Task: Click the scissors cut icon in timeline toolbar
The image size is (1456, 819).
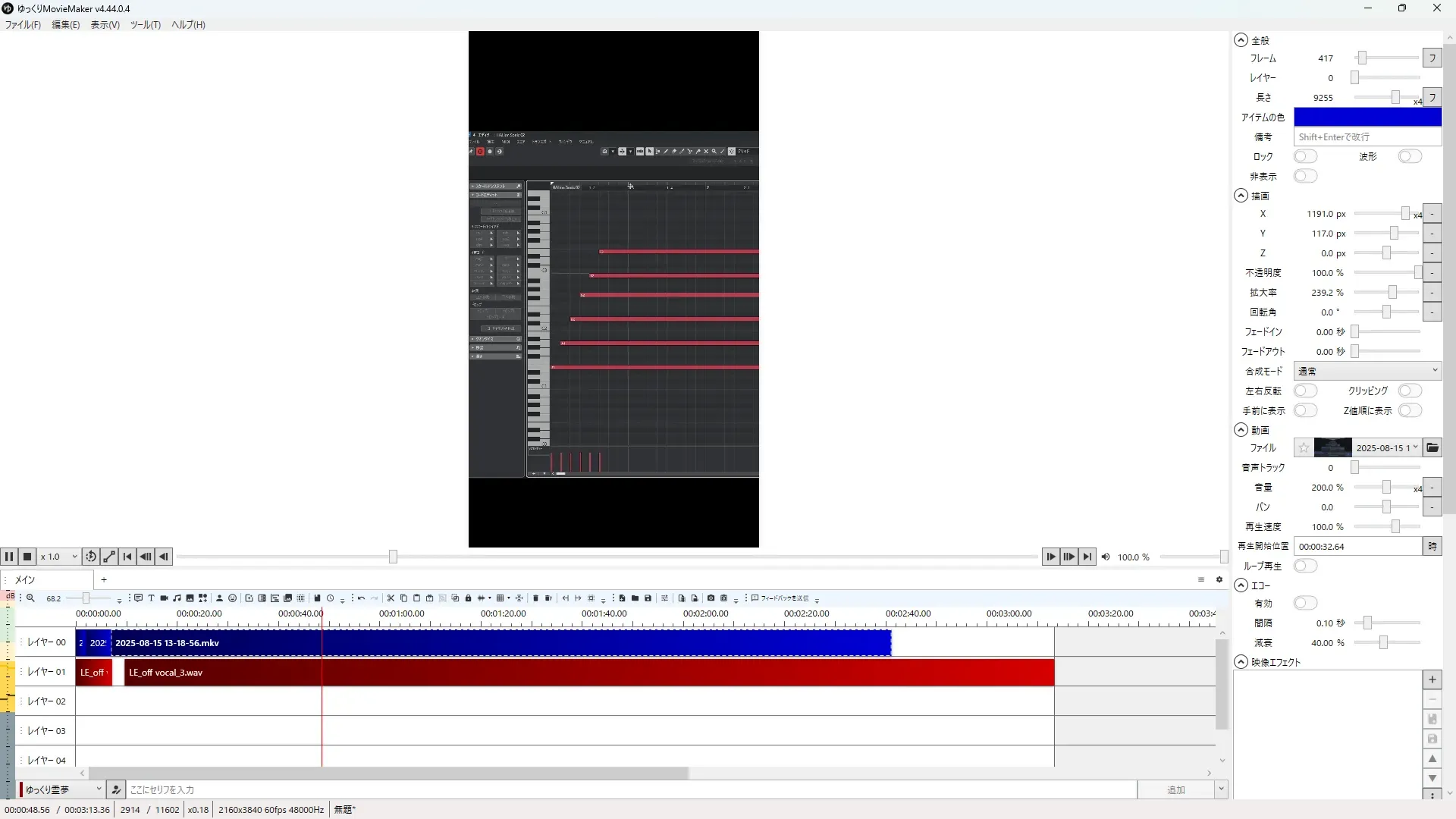Action: point(391,598)
